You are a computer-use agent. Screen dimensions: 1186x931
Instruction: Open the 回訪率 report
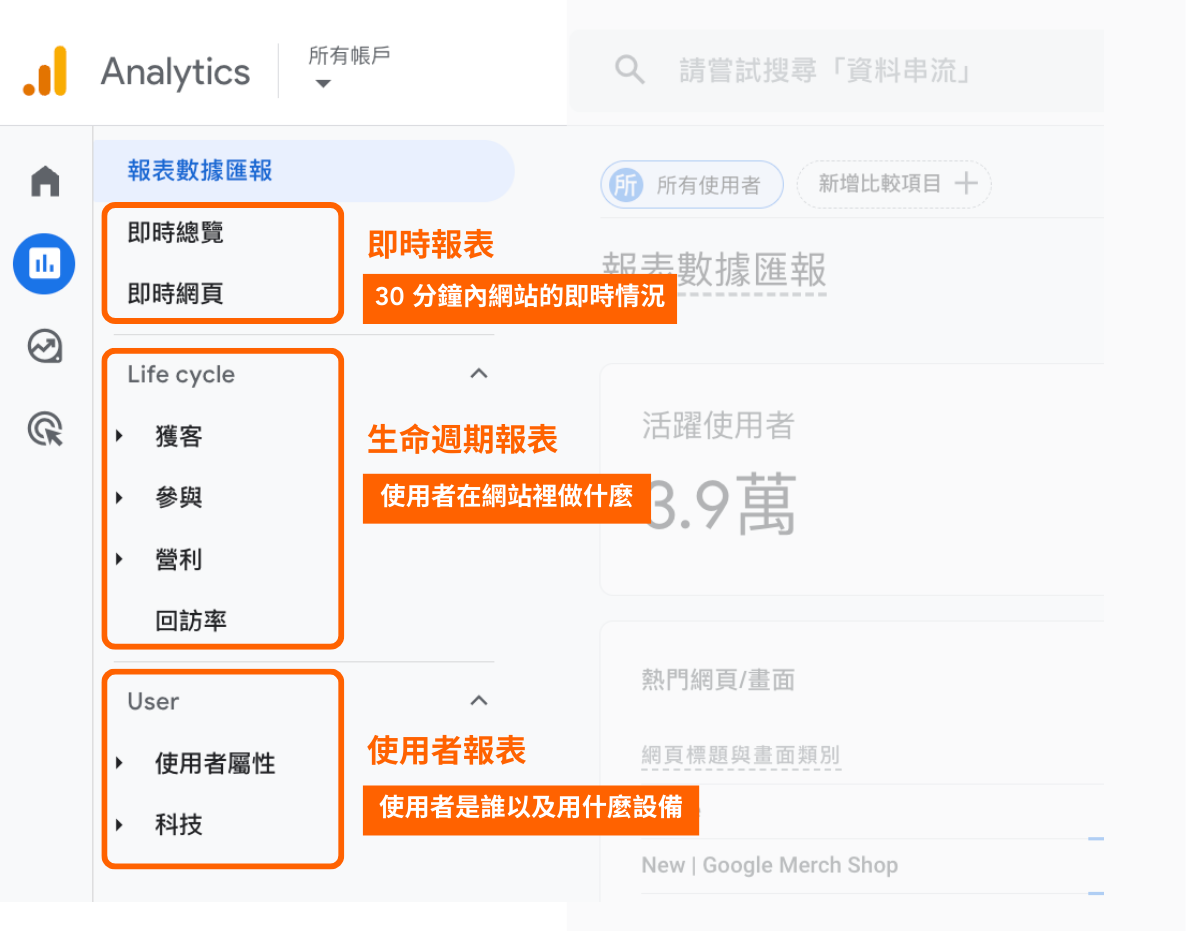point(188,620)
